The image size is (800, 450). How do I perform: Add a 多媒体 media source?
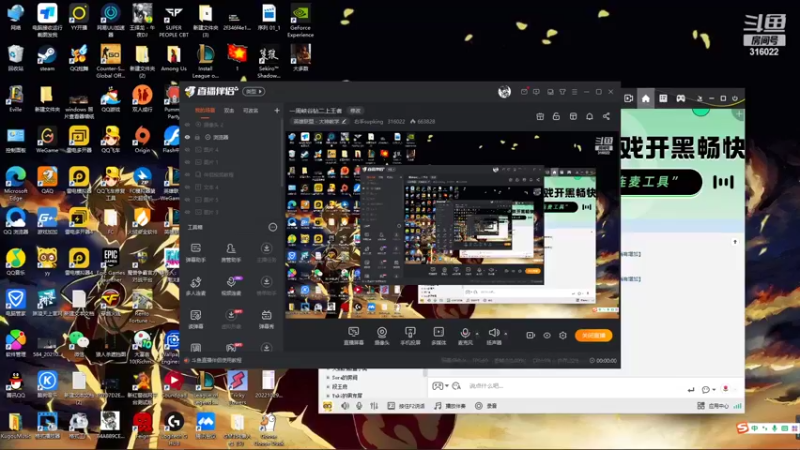pyautogui.click(x=438, y=336)
